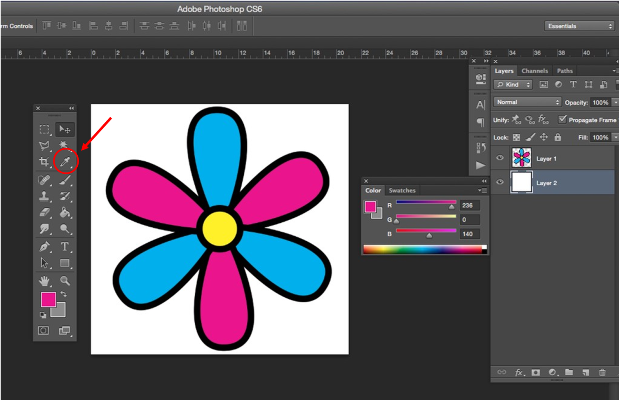Select the Eyedropper tool
Image resolution: width=619 pixels, height=400 pixels.
point(66,161)
